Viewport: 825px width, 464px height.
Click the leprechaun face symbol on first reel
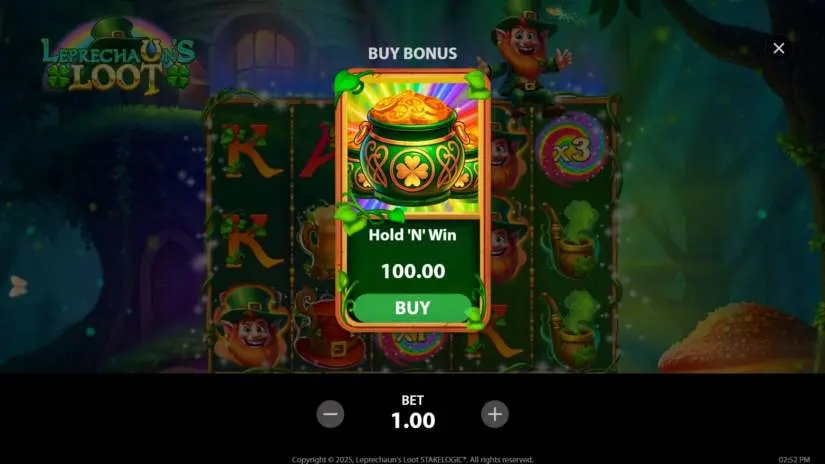pos(251,326)
